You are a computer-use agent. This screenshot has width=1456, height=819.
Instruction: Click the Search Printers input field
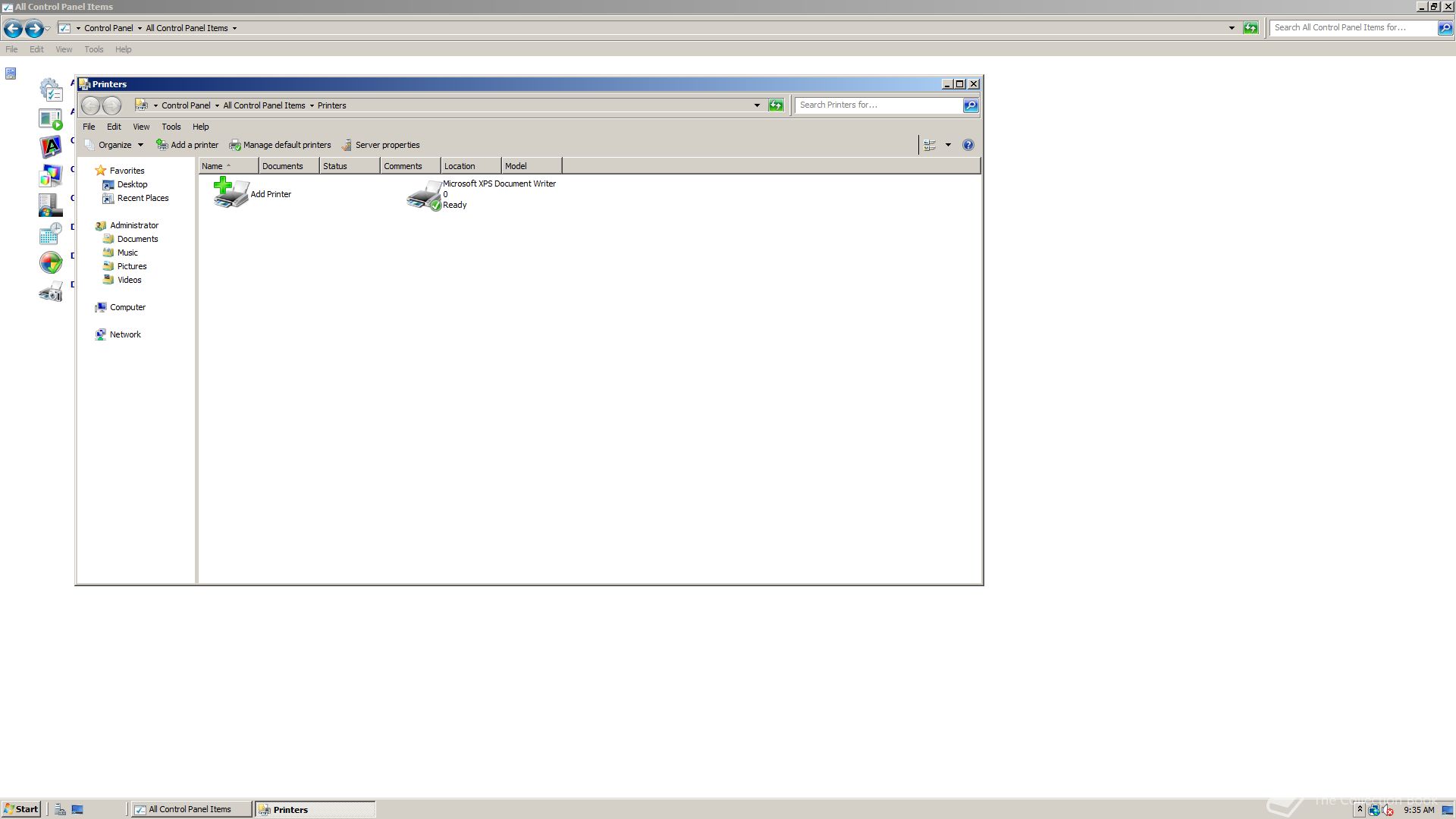[x=877, y=105]
